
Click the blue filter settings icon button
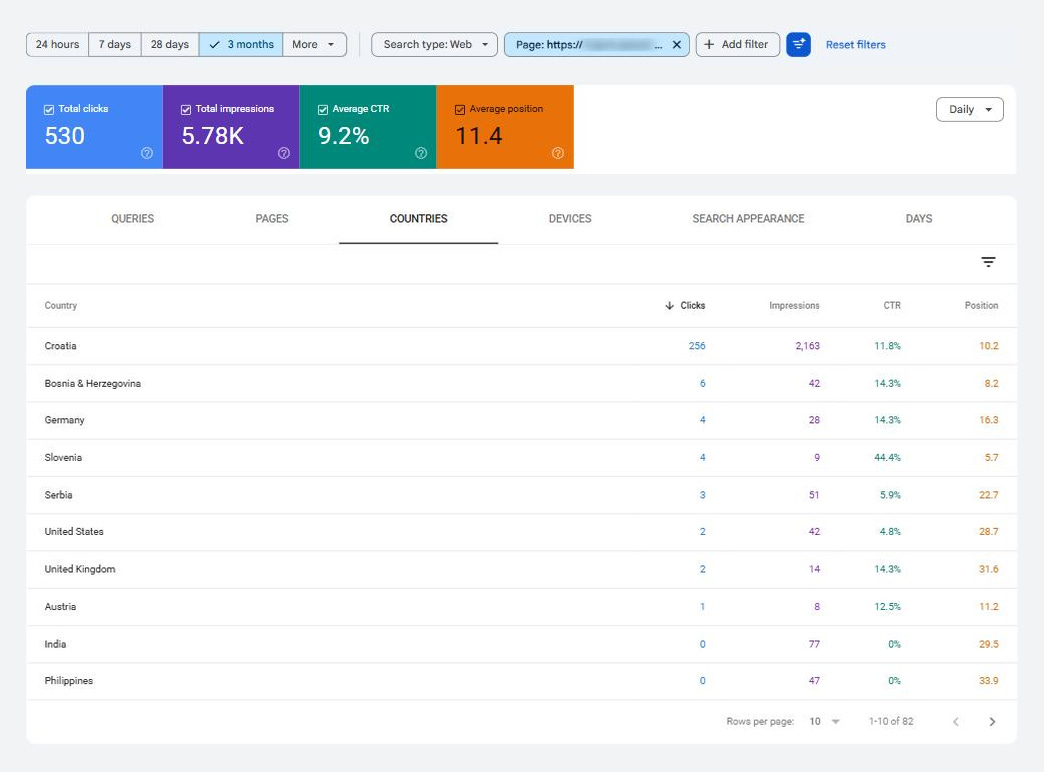pos(798,45)
